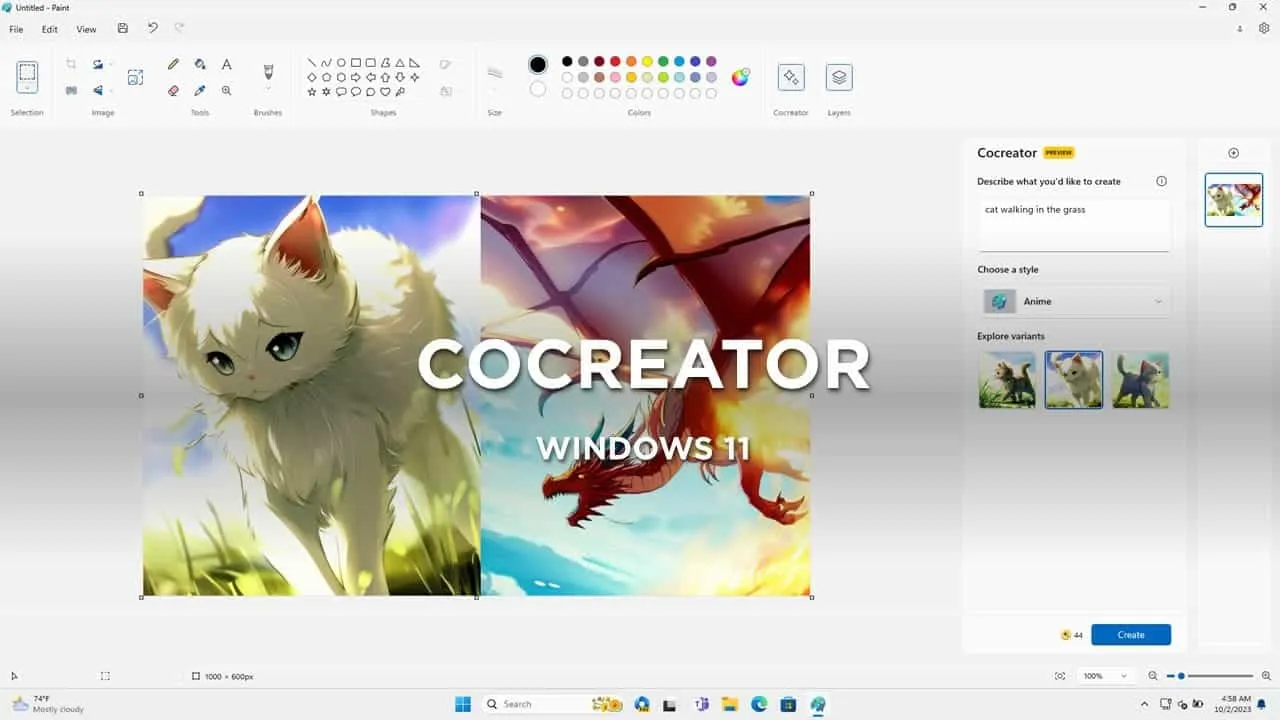Screen dimensions: 1280x720
Task: Select the Pencil tool
Action: pyautogui.click(x=173, y=63)
